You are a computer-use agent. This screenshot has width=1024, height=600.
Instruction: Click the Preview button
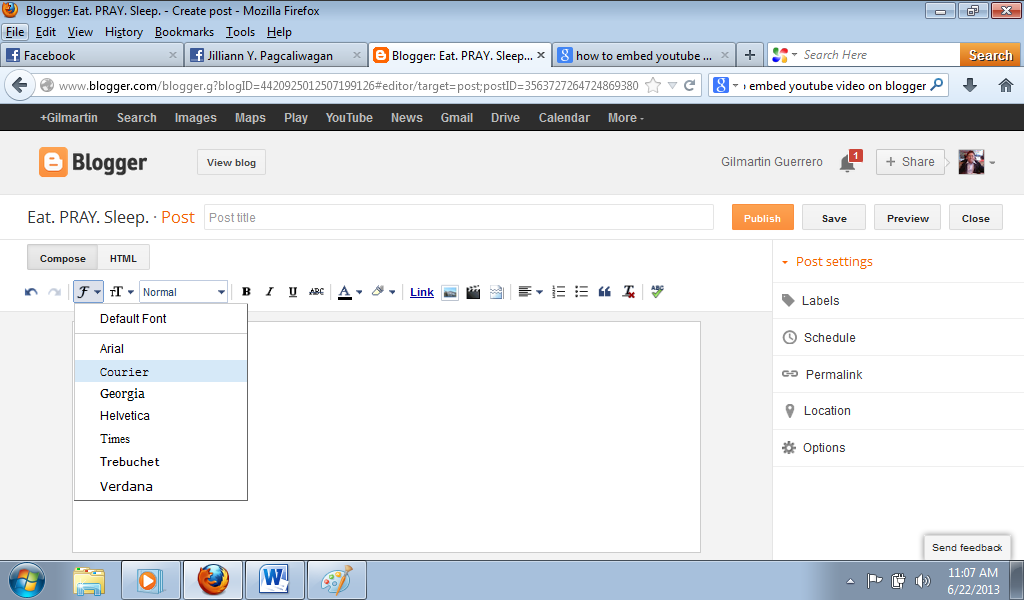(x=907, y=218)
